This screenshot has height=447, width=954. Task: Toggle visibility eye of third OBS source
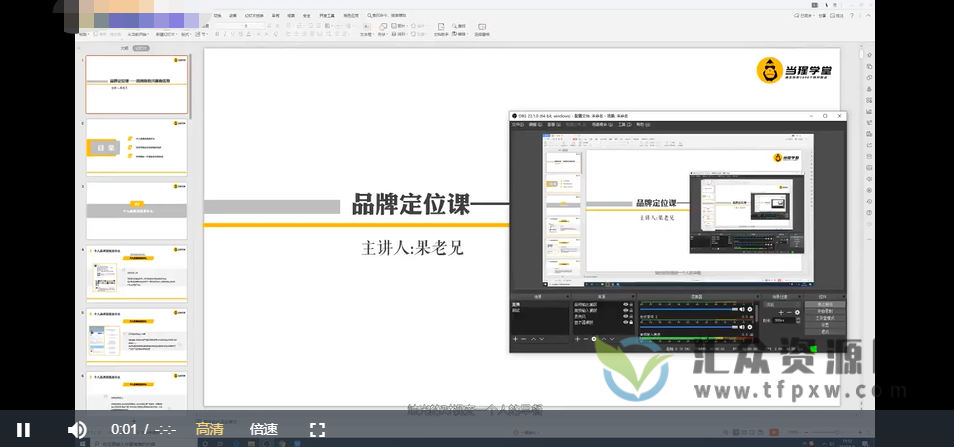[626, 317]
